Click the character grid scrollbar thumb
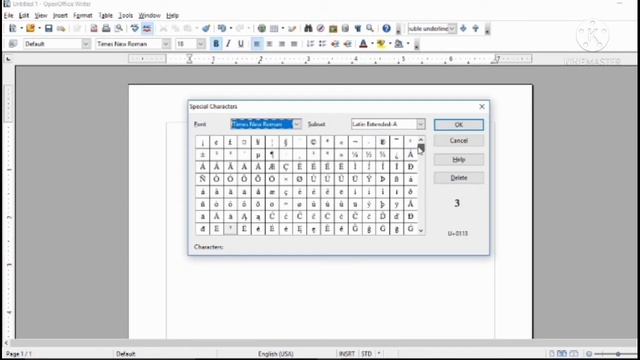The width and height of the screenshot is (640, 360). [421, 148]
